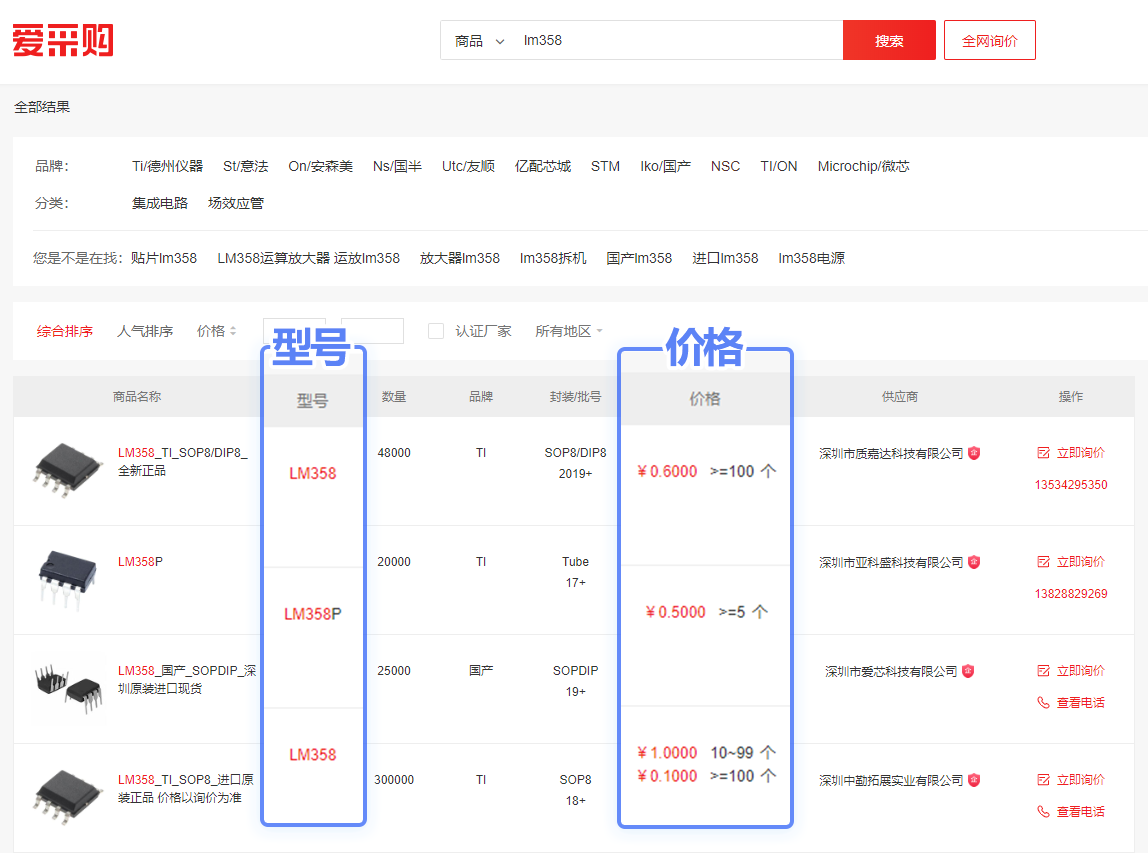
Task: Select the 人气排序 sort tab
Action: tap(145, 331)
